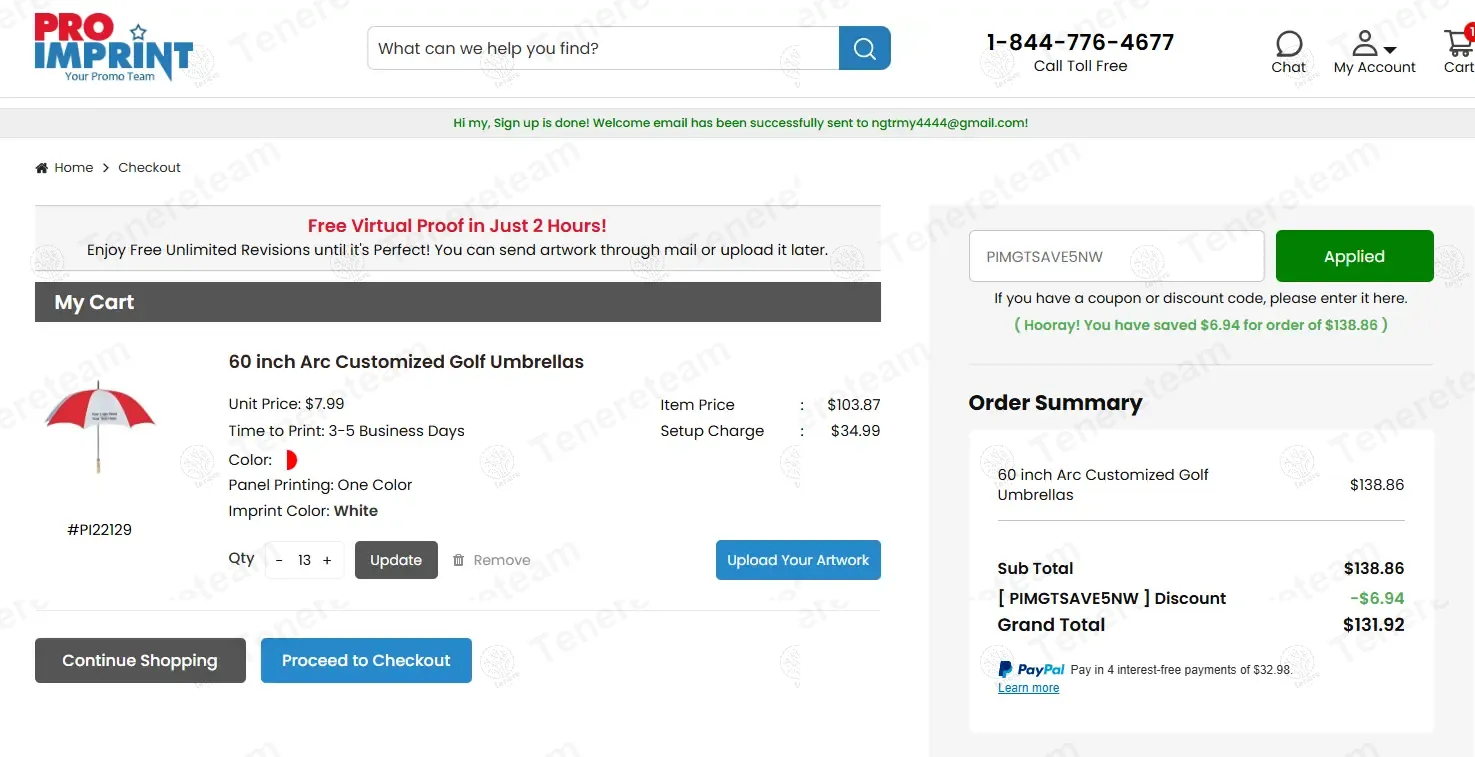Increase quantity with plus button

tap(327, 560)
